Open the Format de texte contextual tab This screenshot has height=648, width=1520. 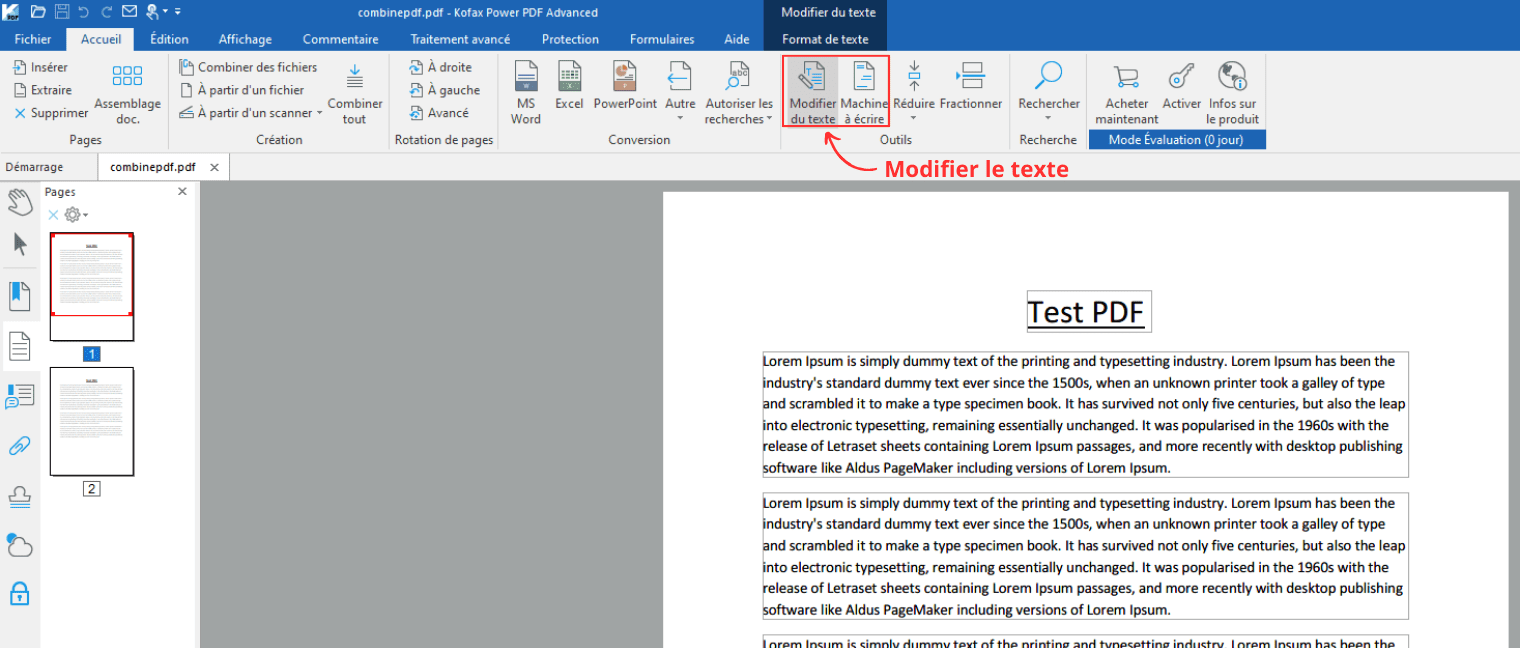pyautogui.click(x=825, y=39)
